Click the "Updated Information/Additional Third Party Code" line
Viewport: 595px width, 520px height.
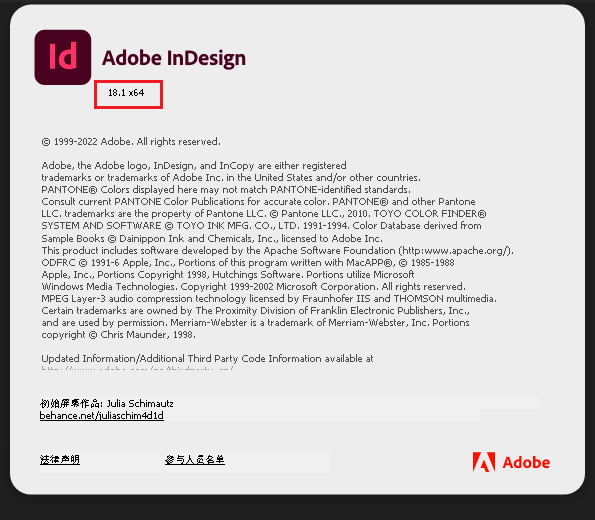(x=207, y=358)
